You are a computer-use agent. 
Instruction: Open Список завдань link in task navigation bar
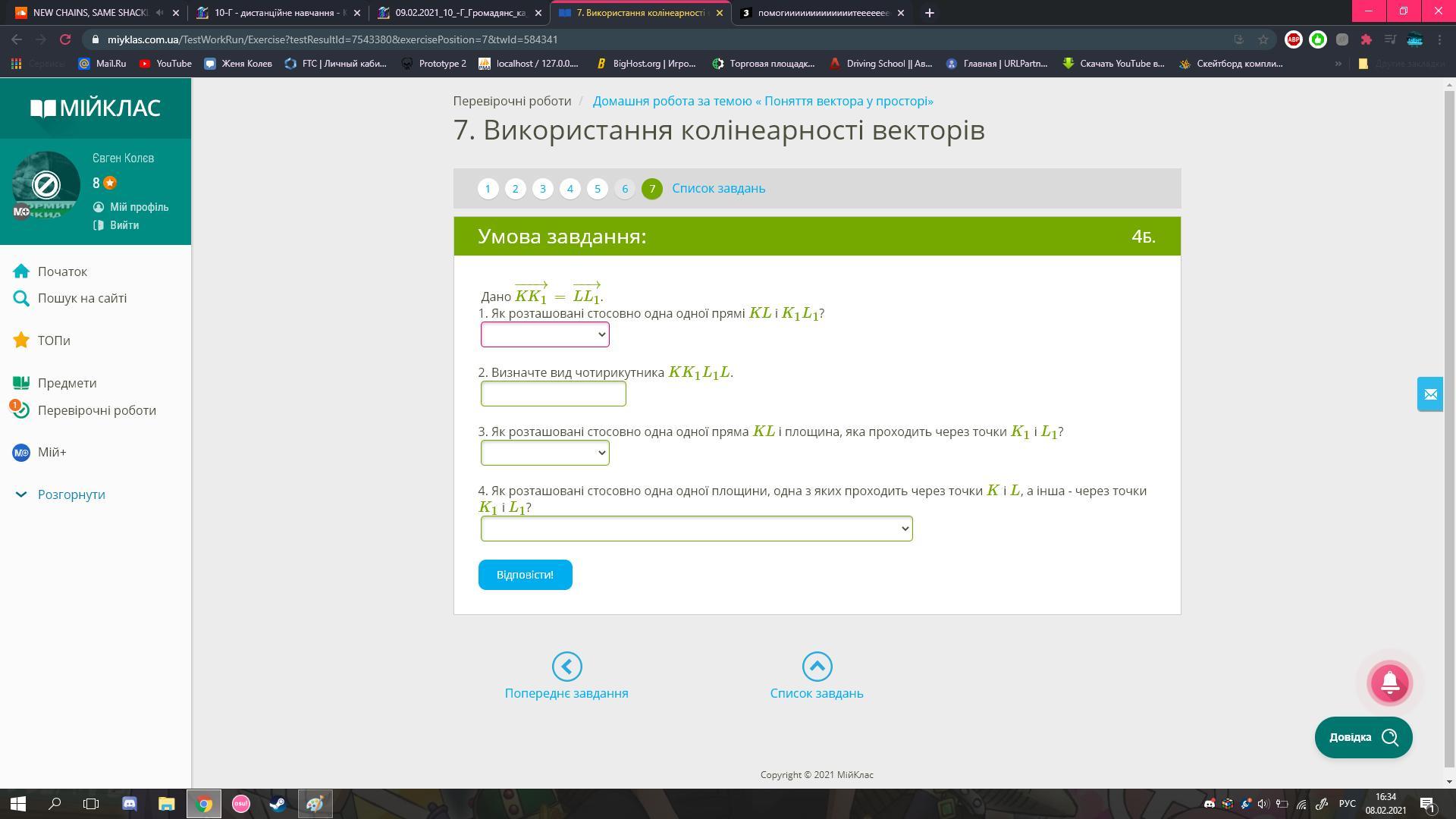(718, 188)
